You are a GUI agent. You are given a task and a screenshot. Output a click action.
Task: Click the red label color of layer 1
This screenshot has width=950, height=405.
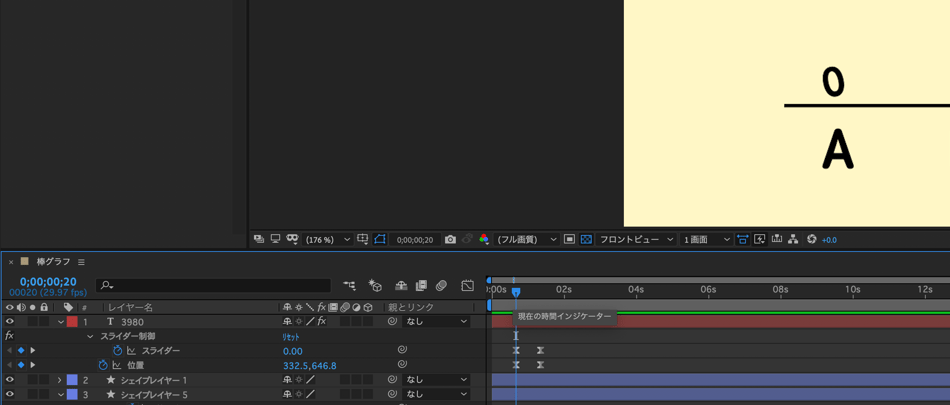72,322
